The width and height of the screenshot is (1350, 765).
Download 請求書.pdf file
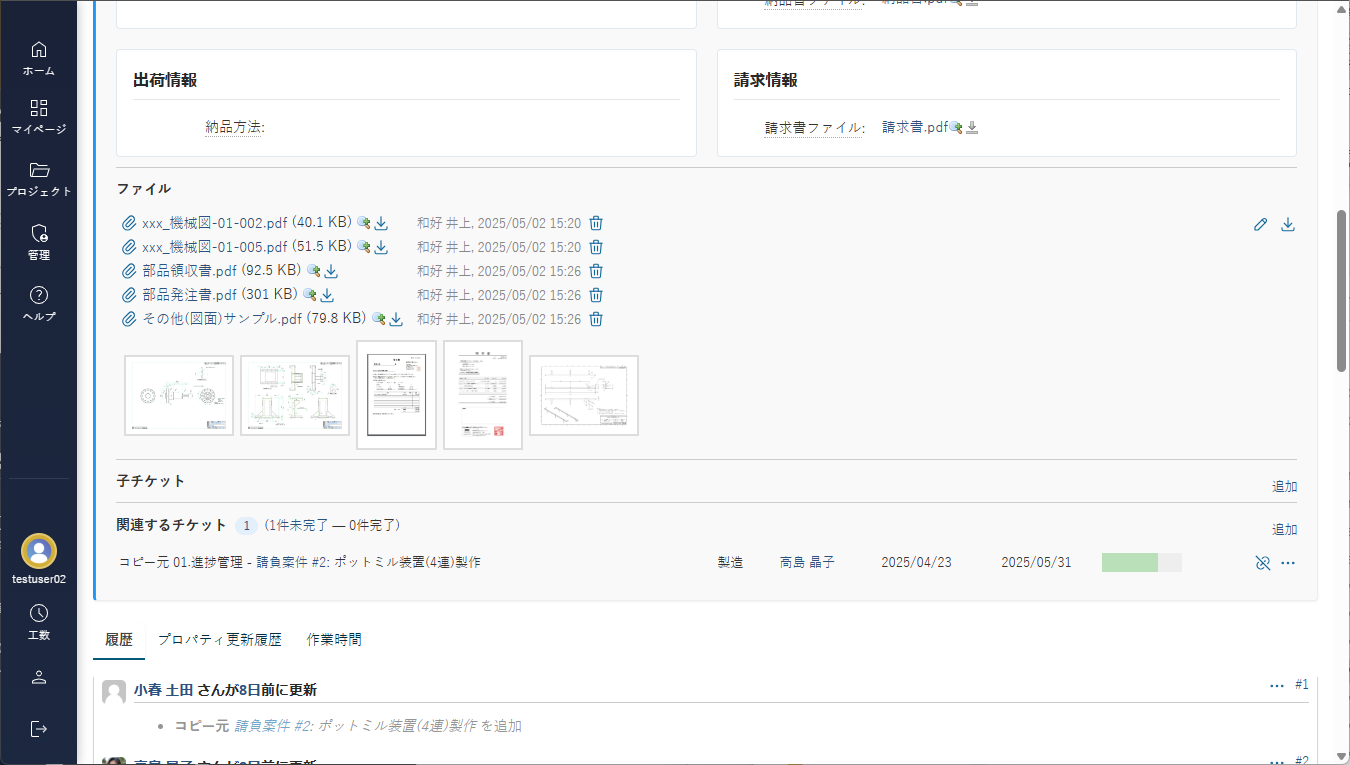[972, 128]
